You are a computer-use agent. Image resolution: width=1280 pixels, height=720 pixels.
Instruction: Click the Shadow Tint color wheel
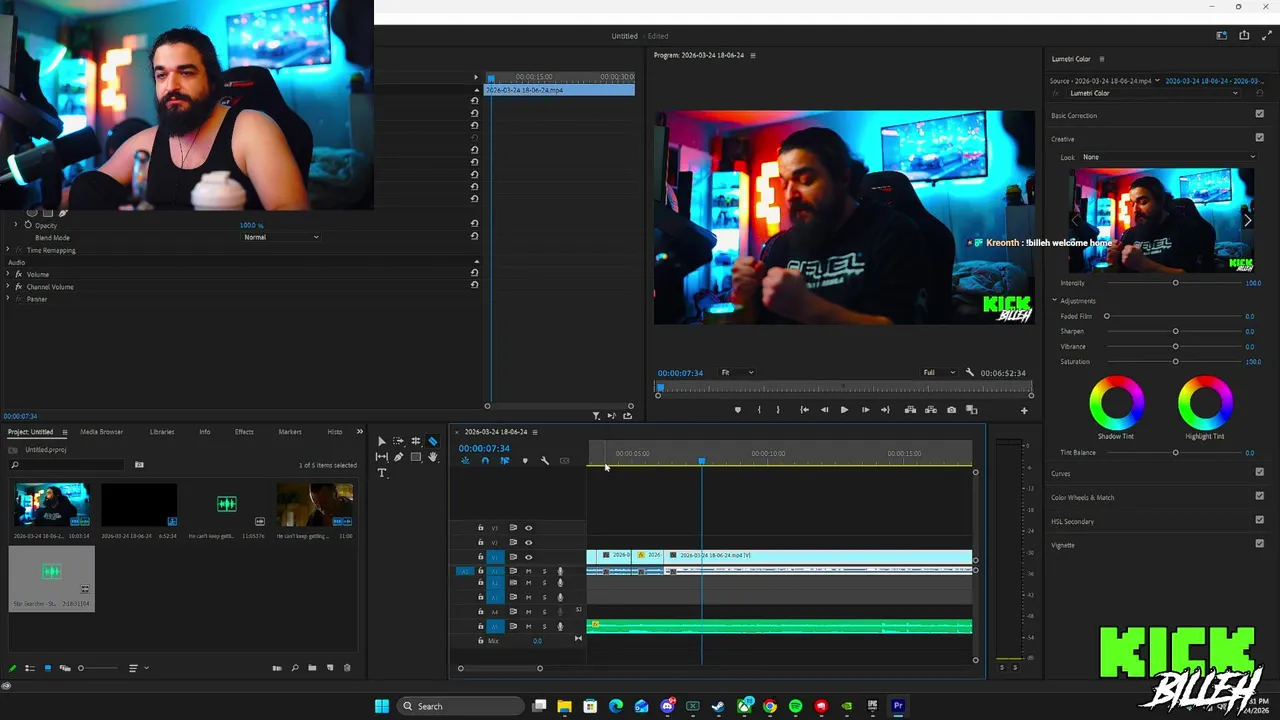pyautogui.click(x=1117, y=402)
